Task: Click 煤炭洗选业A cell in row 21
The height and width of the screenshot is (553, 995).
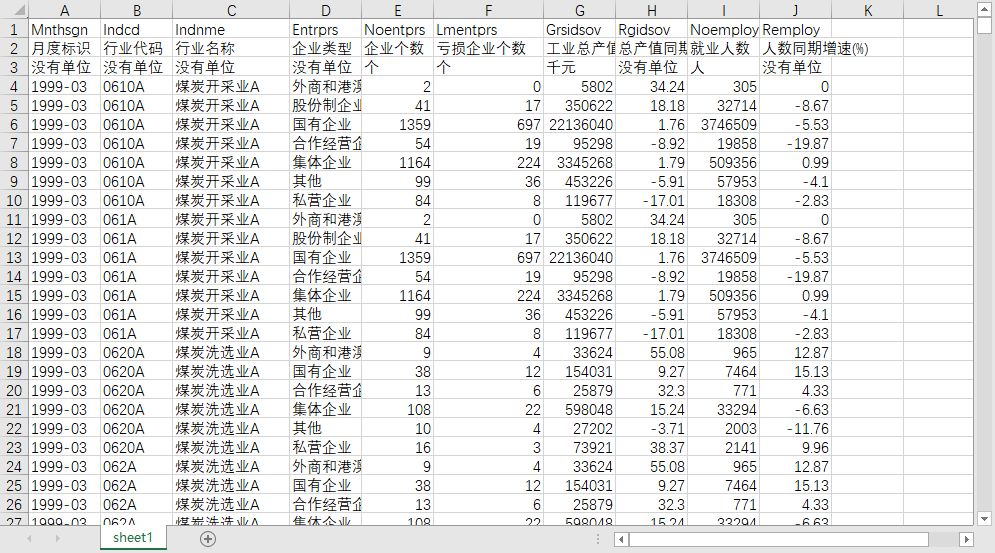Action: click(x=231, y=410)
